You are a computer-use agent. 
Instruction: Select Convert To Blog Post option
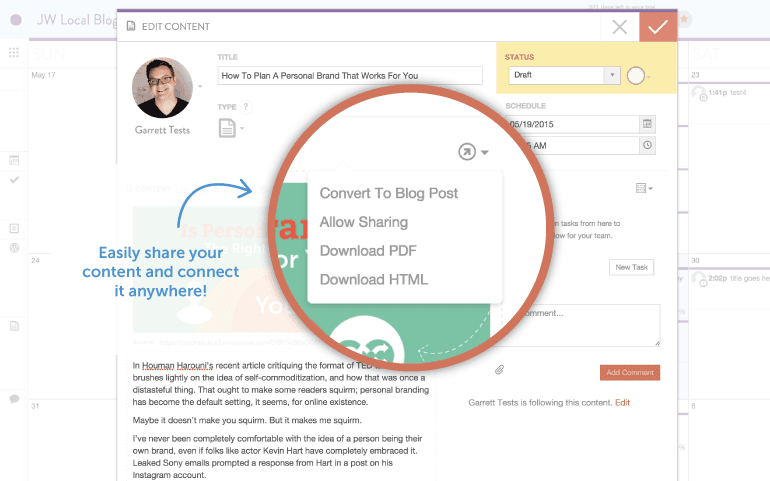(388, 193)
